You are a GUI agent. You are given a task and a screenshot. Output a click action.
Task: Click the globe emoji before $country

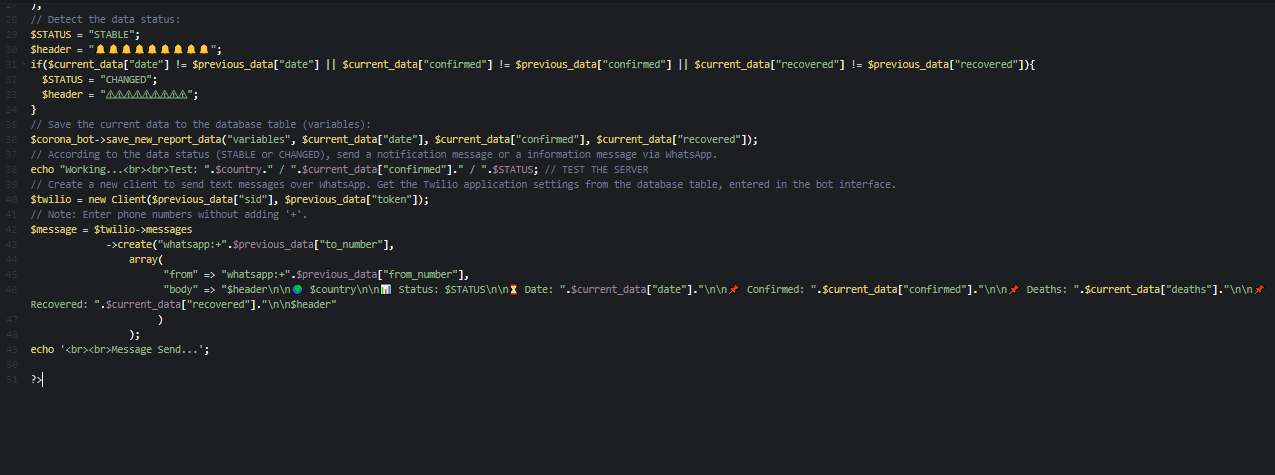[x=298, y=290]
